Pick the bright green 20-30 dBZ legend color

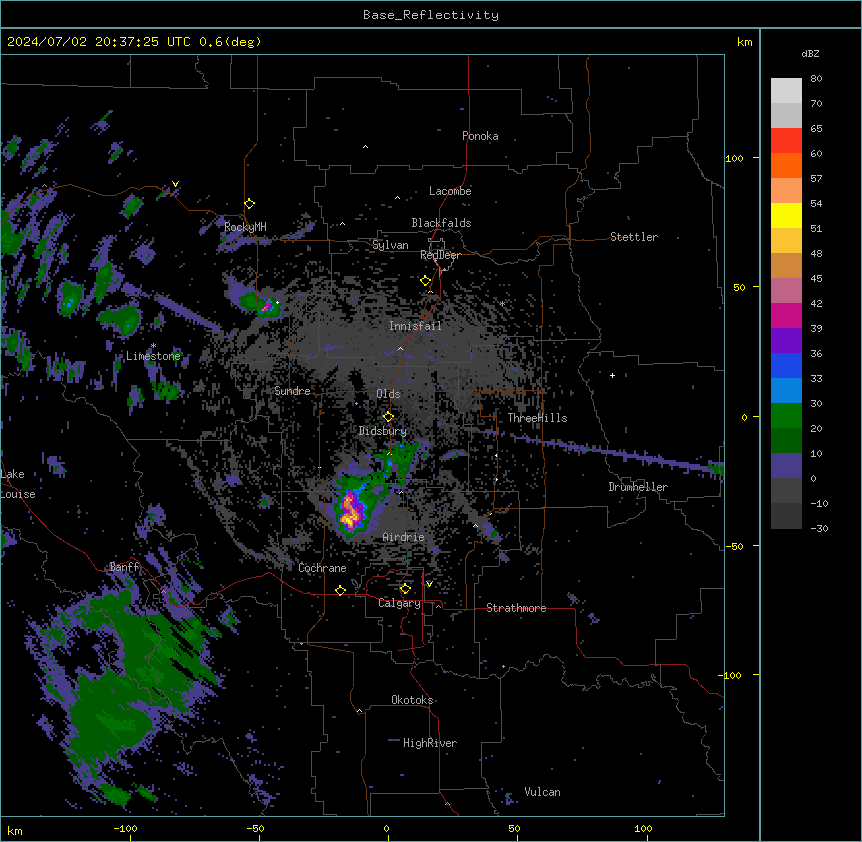(x=786, y=416)
